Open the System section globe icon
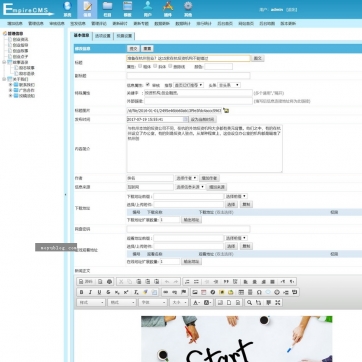Screen dimensions: 362x362 (67, 6)
